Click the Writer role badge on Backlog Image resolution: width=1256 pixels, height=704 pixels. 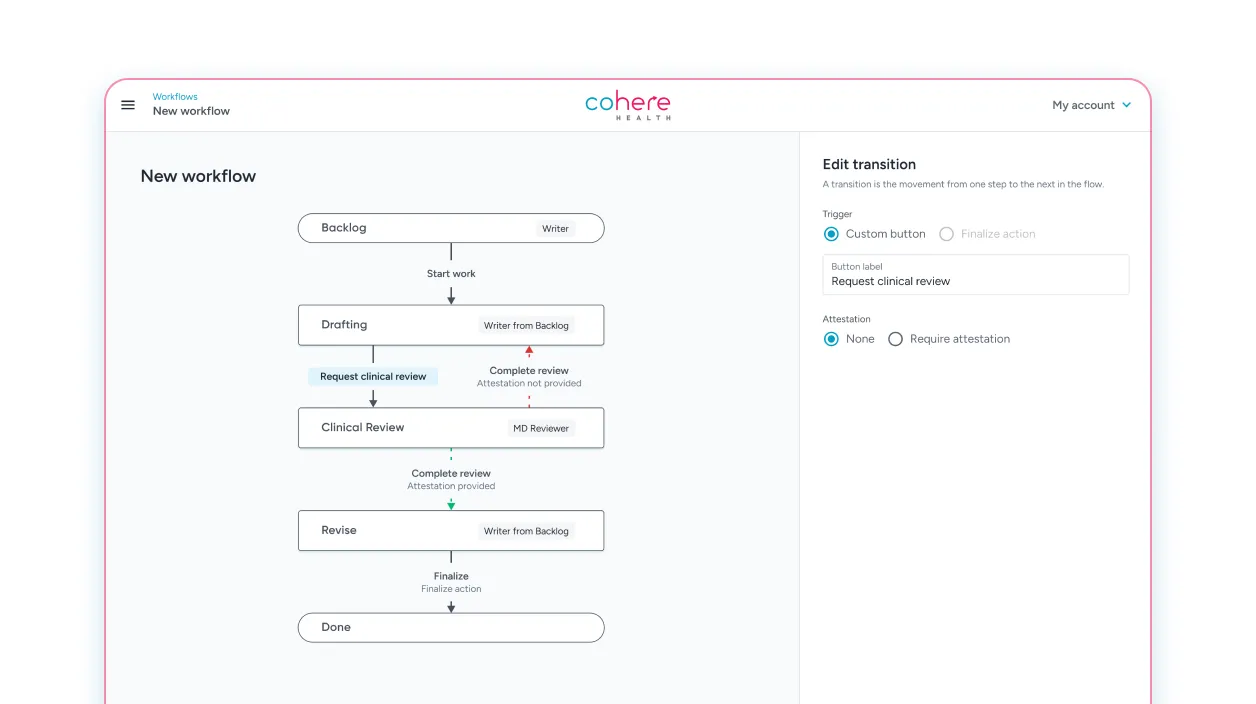pyautogui.click(x=555, y=228)
